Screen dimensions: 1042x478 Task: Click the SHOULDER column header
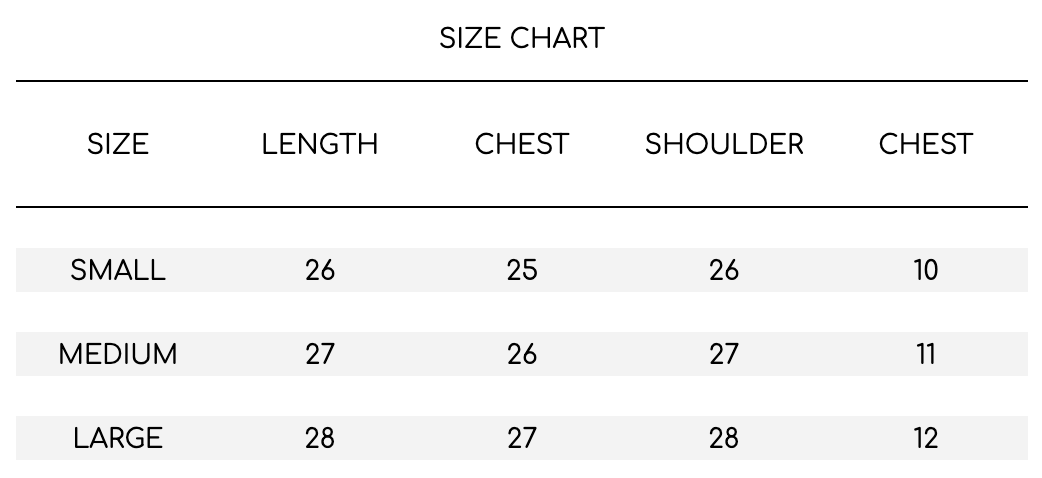pyautogui.click(x=724, y=144)
